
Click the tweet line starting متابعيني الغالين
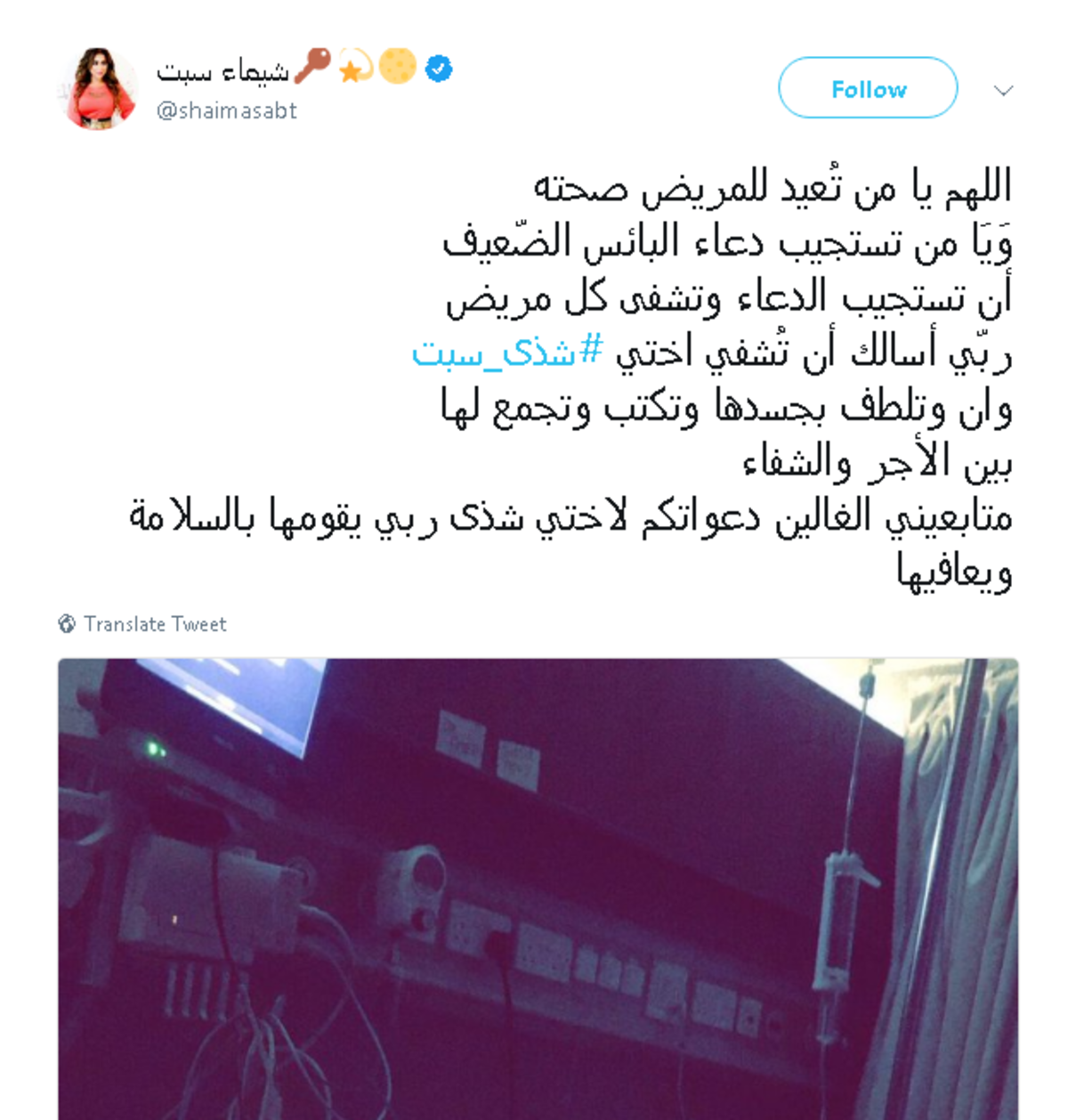tap(570, 517)
